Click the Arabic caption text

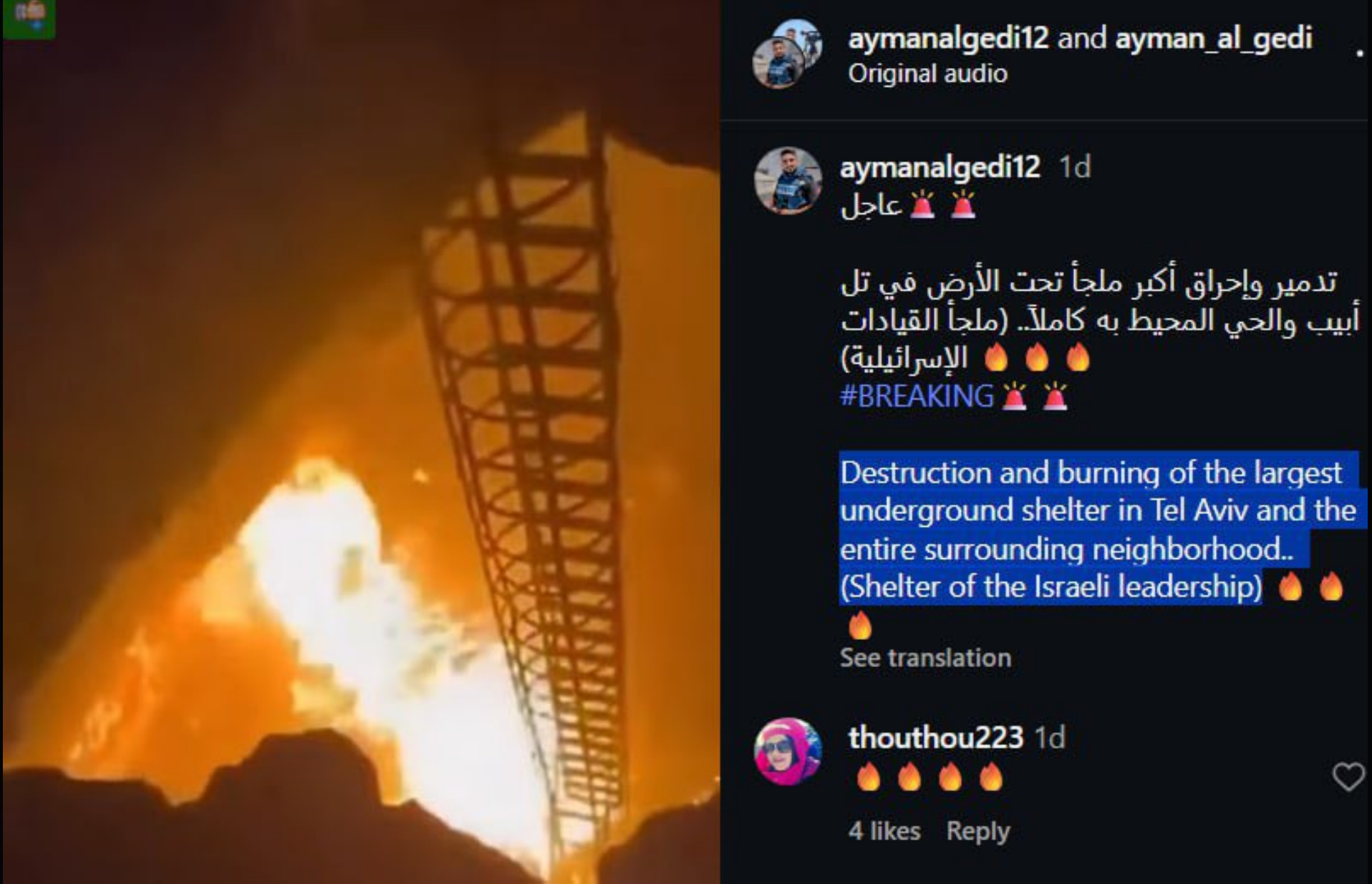pos(1099,320)
